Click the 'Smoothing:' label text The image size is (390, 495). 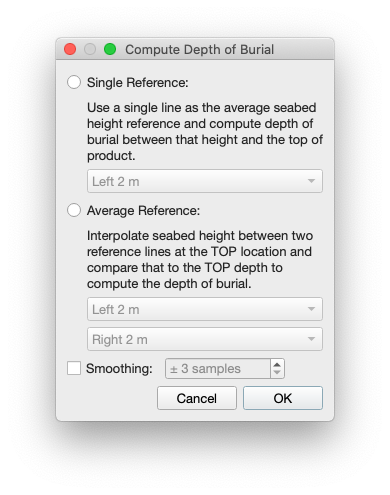(x=119, y=368)
